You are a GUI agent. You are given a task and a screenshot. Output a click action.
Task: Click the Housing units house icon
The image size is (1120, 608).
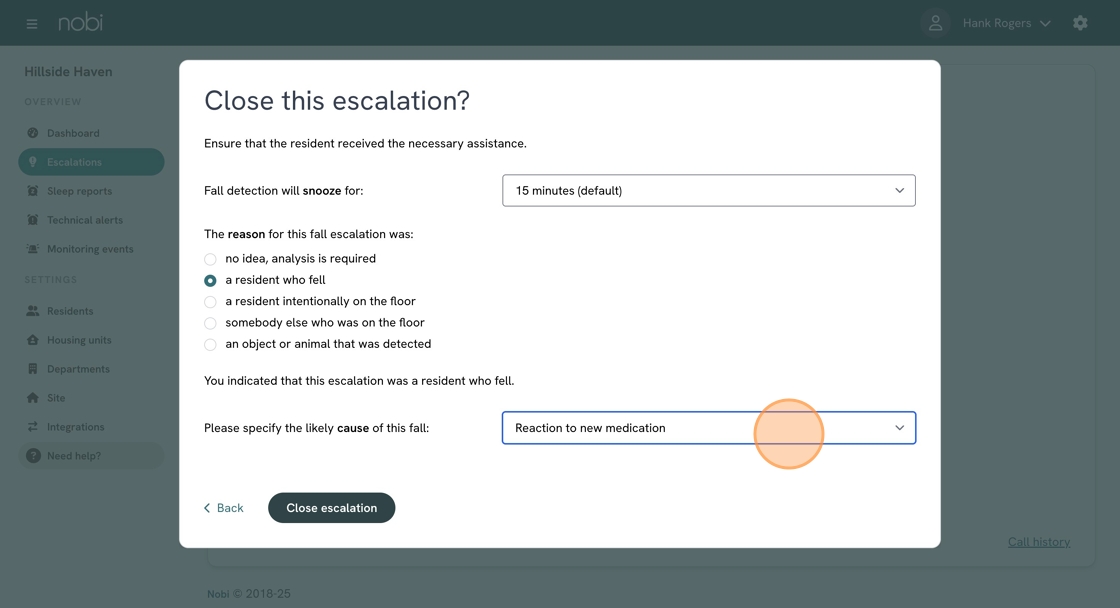pyautogui.click(x=33, y=340)
